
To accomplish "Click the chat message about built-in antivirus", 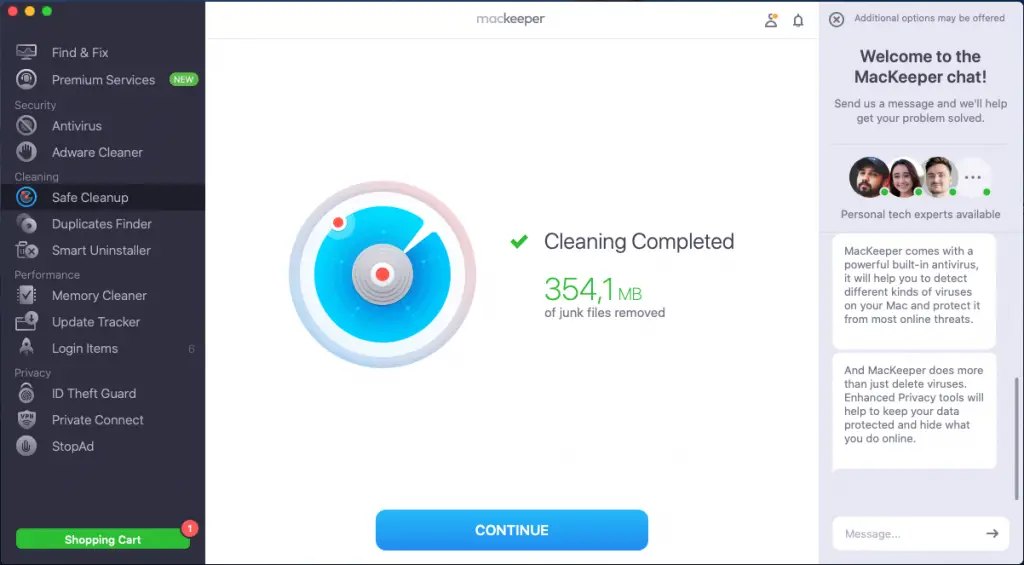I will pyautogui.click(x=914, y=291).
